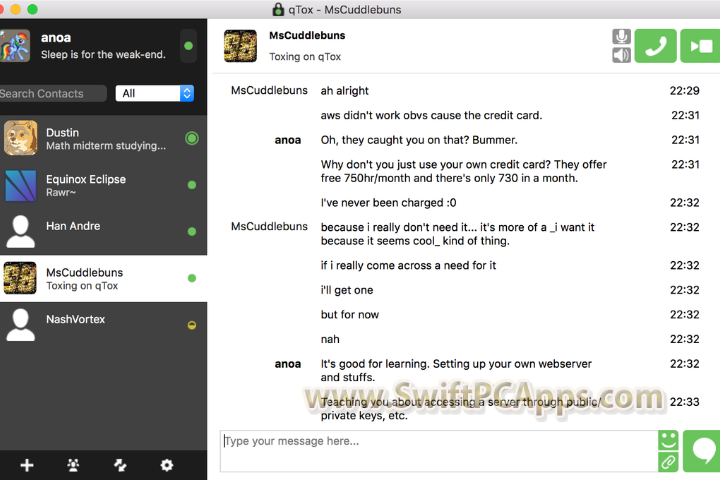Viewport: 720px width, 480px height.
Task: Open the emoji picker smiley button
Action: (668, 440)
